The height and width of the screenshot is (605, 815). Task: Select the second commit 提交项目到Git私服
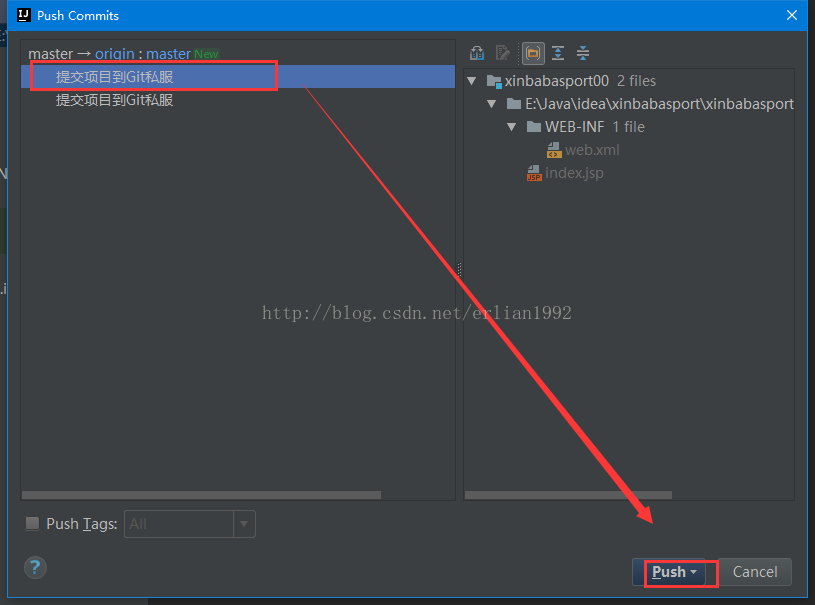[x=114, y=100]
